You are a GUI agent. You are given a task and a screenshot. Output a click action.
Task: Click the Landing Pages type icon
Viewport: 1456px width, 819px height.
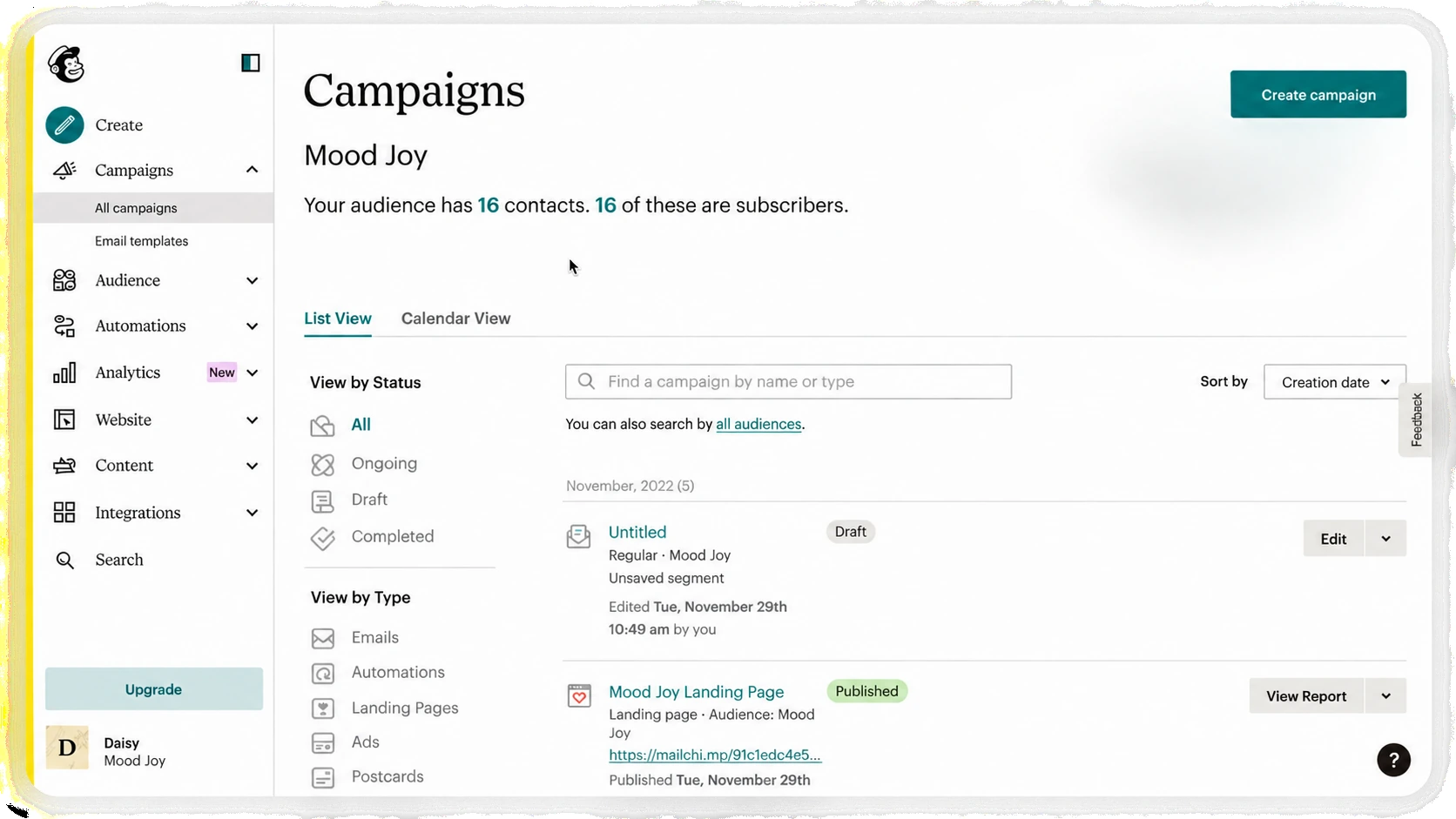coord(322,708)
